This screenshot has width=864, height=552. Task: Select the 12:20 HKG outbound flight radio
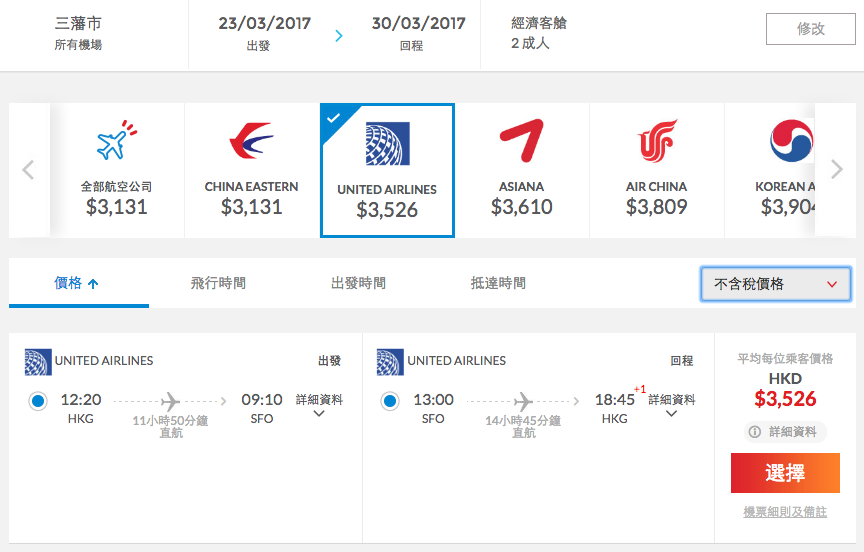38,401
